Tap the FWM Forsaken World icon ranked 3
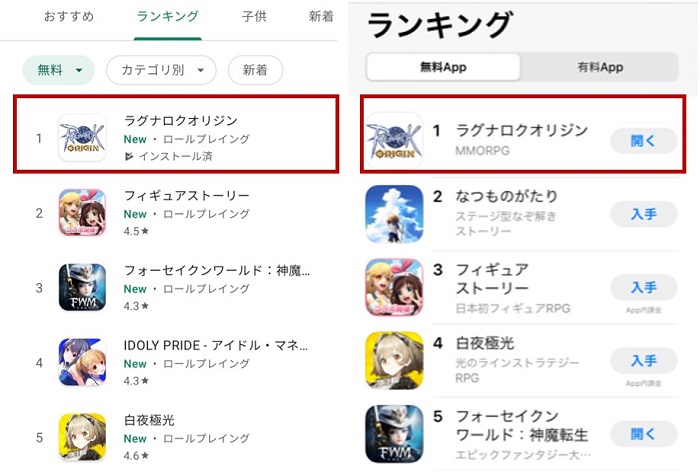 coord(83,287)
